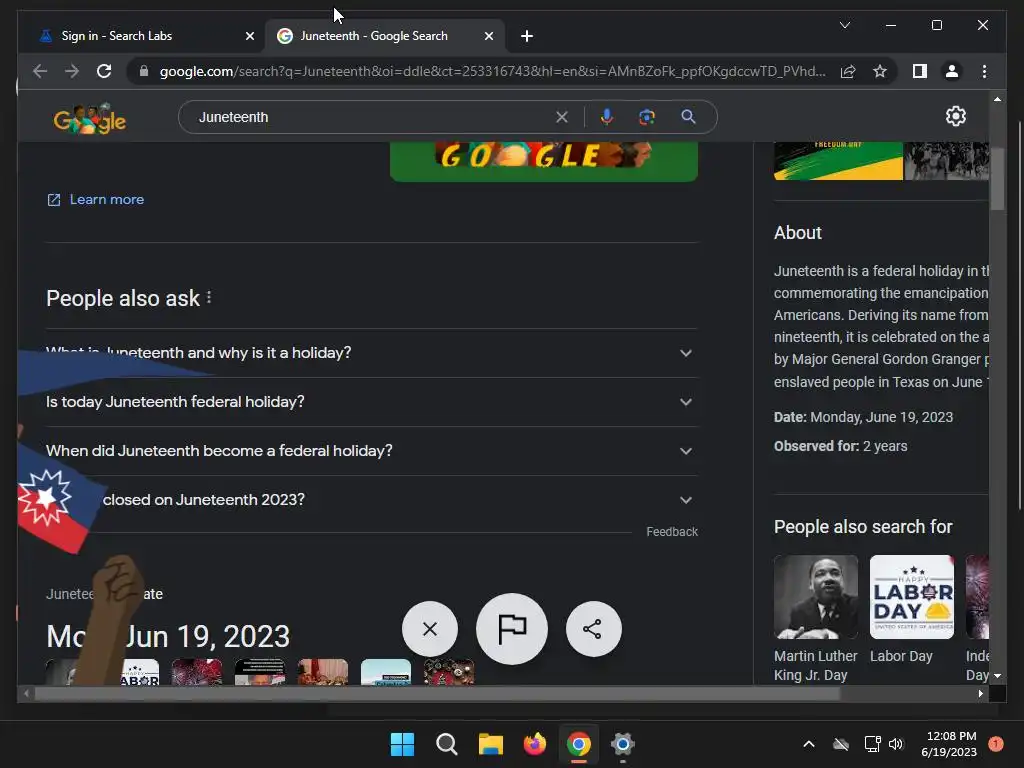Search by image with Google Lens

coord(647,117)
